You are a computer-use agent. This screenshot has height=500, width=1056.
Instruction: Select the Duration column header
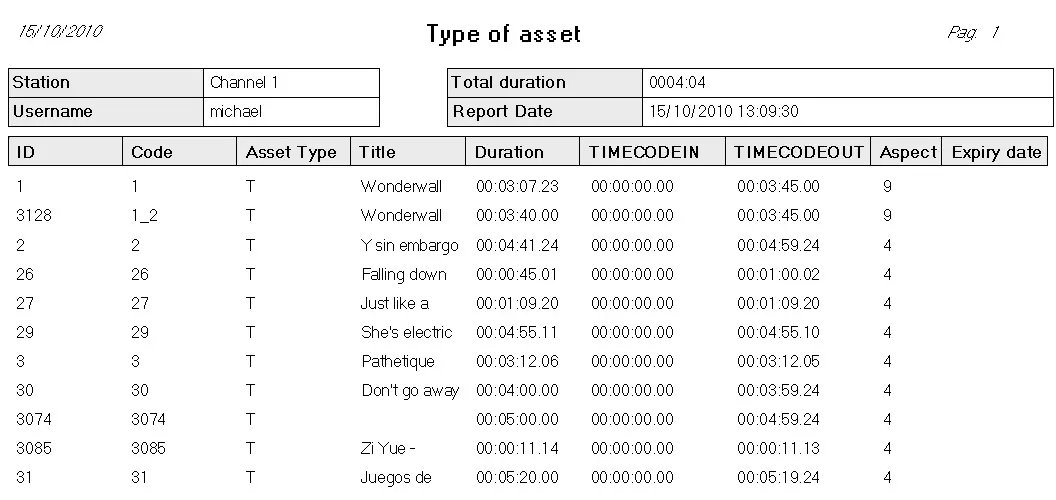(521, 152)
